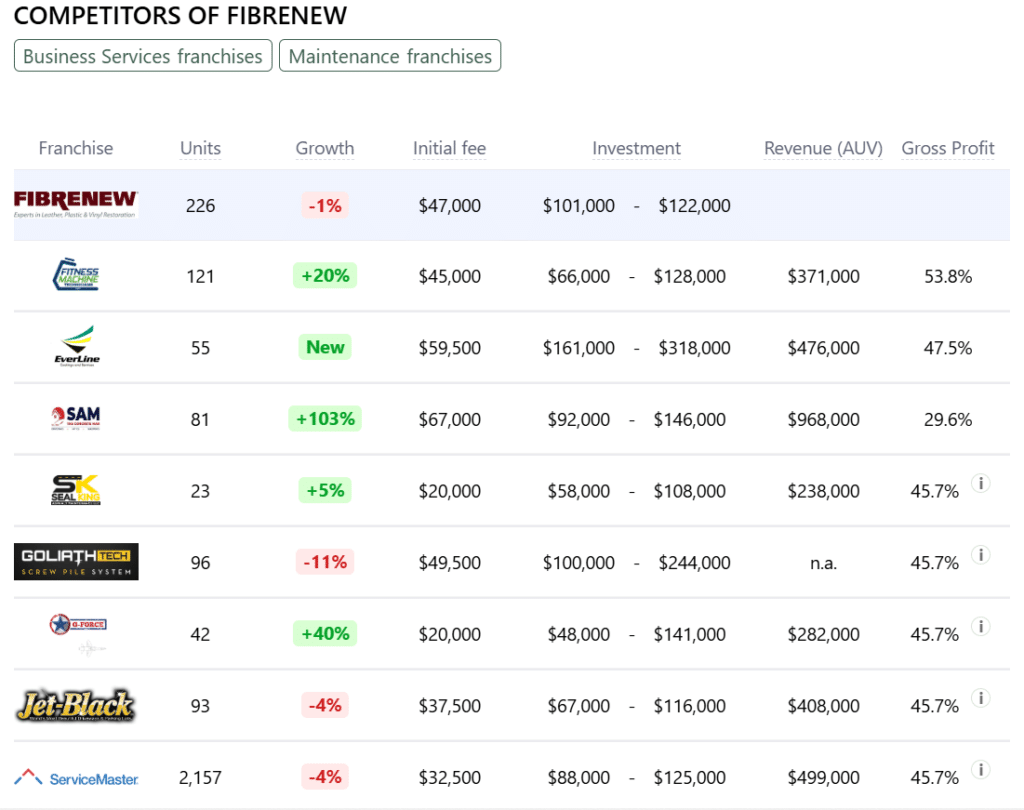Click the $67,000 initial fee

(449, 419)
